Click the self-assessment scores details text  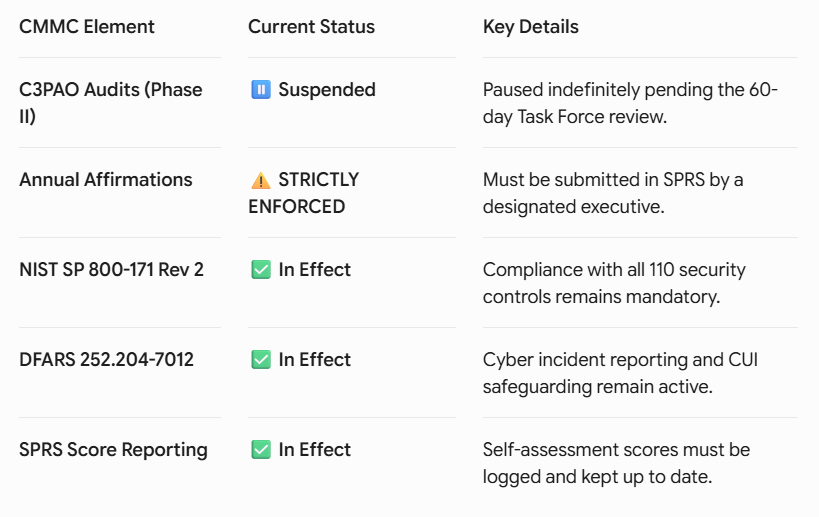coord(616,463)
